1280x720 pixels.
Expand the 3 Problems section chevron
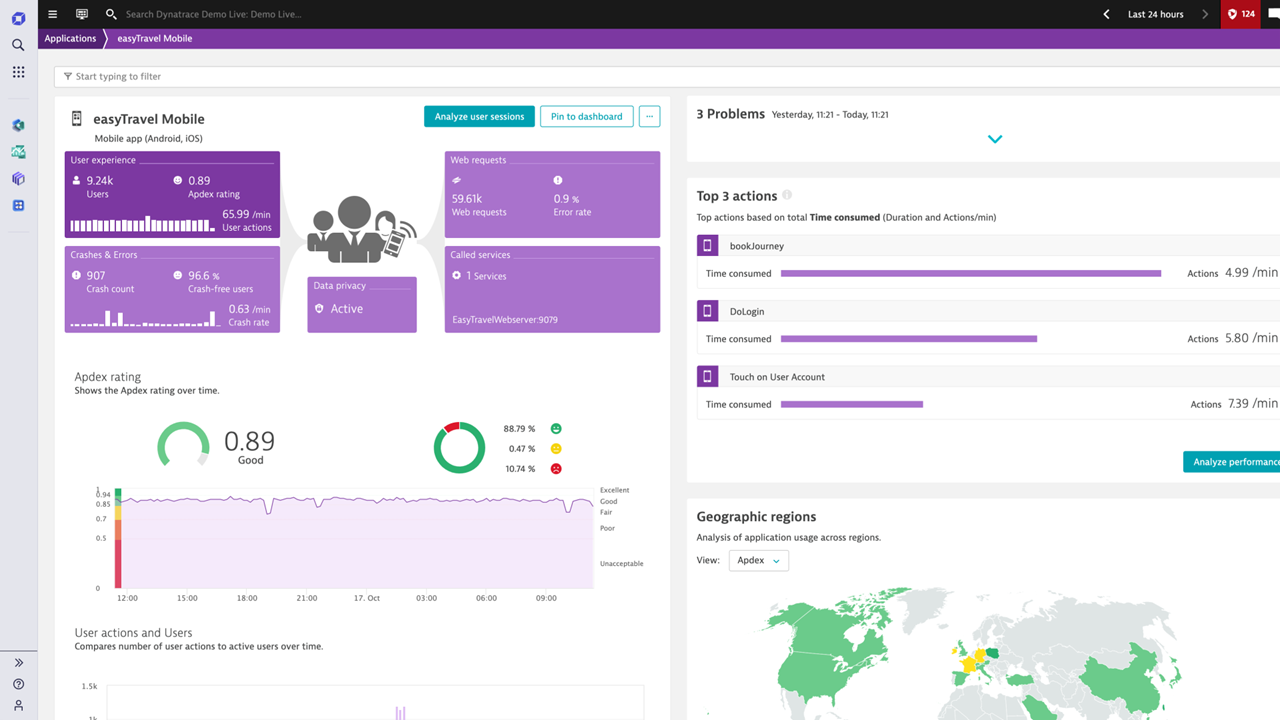(x=995, y=139)
